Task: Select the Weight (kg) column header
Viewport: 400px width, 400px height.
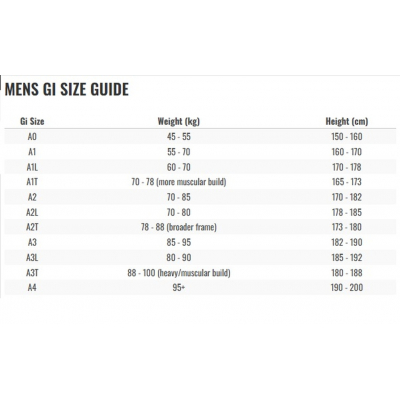Action: (x=179, y=121)
